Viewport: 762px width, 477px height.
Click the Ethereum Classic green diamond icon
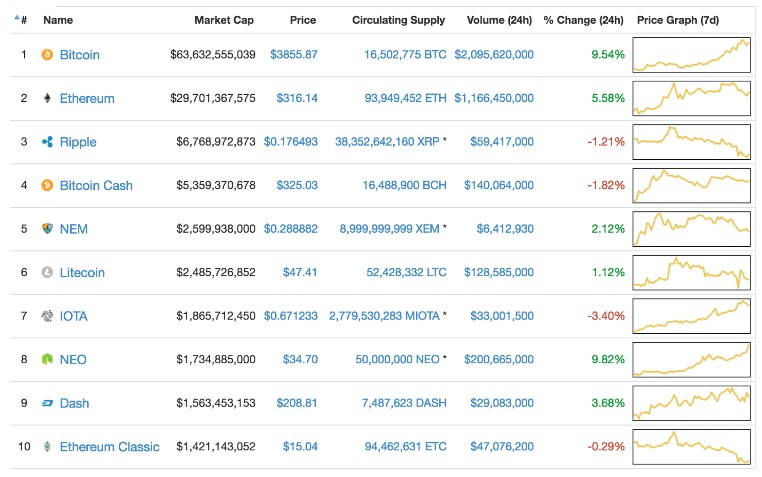pos(47,446)
